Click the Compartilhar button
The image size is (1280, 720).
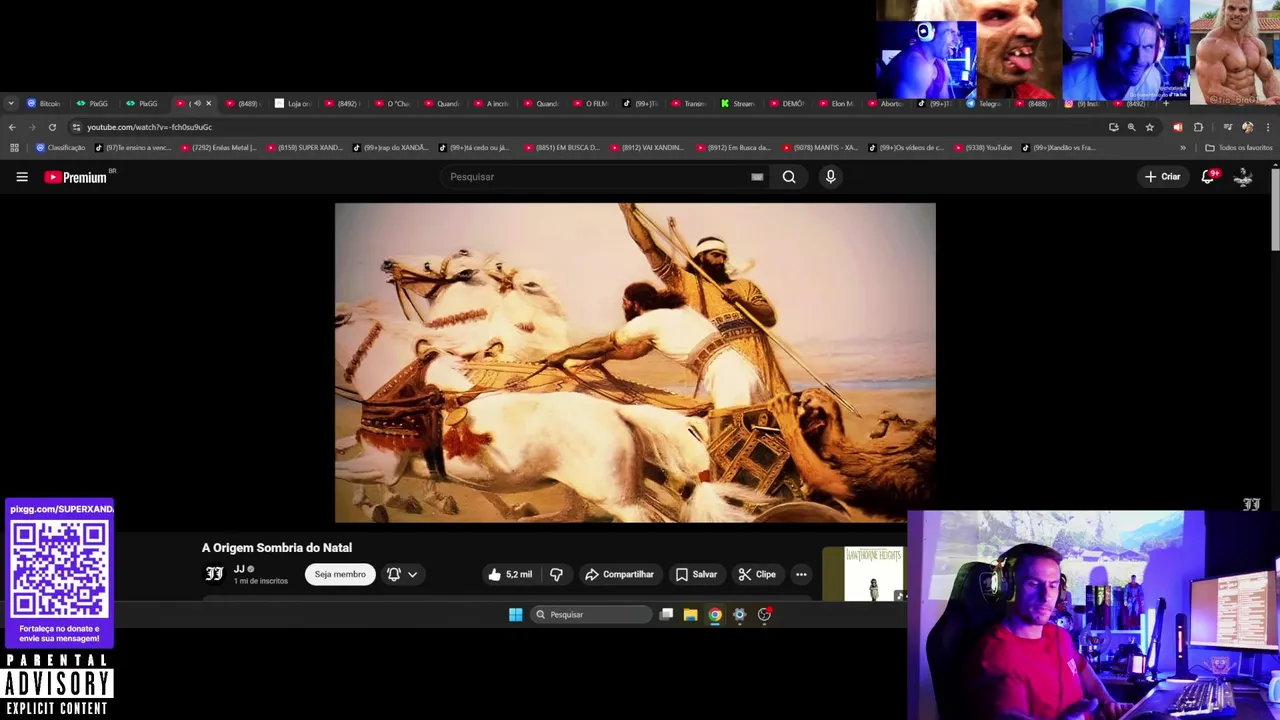coord(619,574)
